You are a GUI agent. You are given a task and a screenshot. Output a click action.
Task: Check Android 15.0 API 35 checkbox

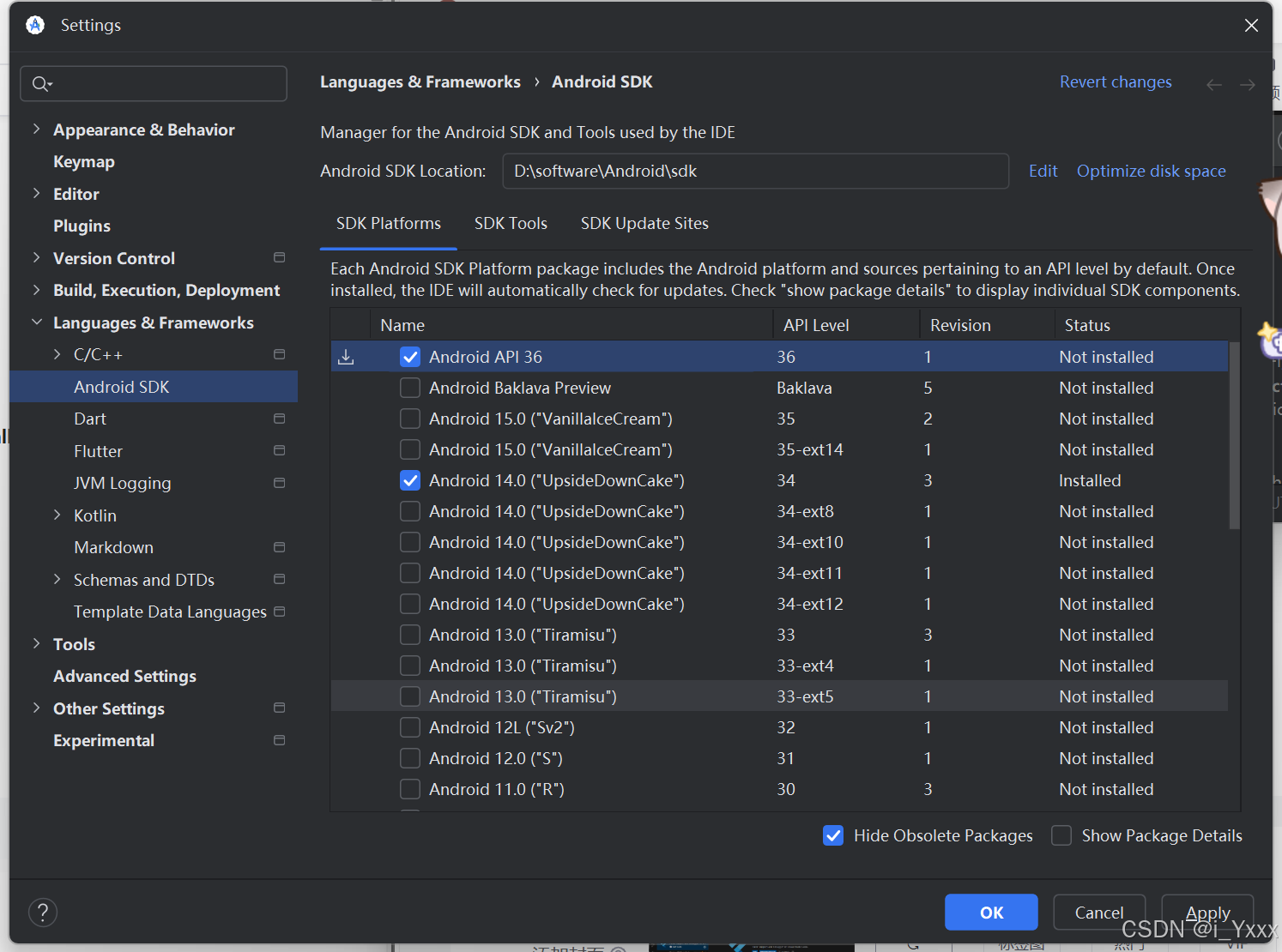pos(410,419)
